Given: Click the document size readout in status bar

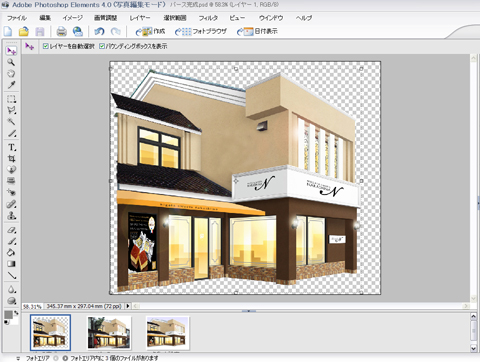Looking at the screenshot, I should tap(84, 306).
